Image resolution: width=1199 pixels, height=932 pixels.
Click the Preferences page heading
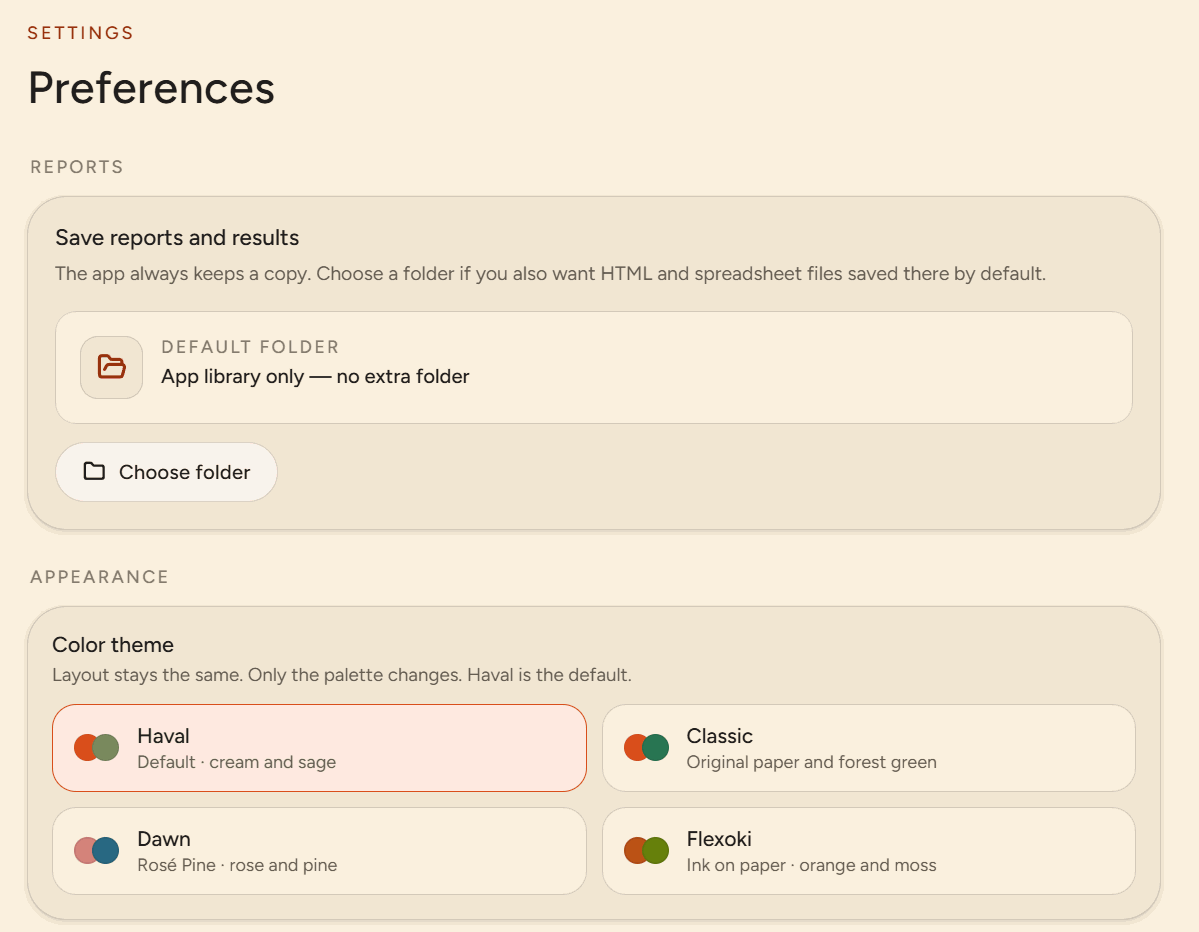151,88
